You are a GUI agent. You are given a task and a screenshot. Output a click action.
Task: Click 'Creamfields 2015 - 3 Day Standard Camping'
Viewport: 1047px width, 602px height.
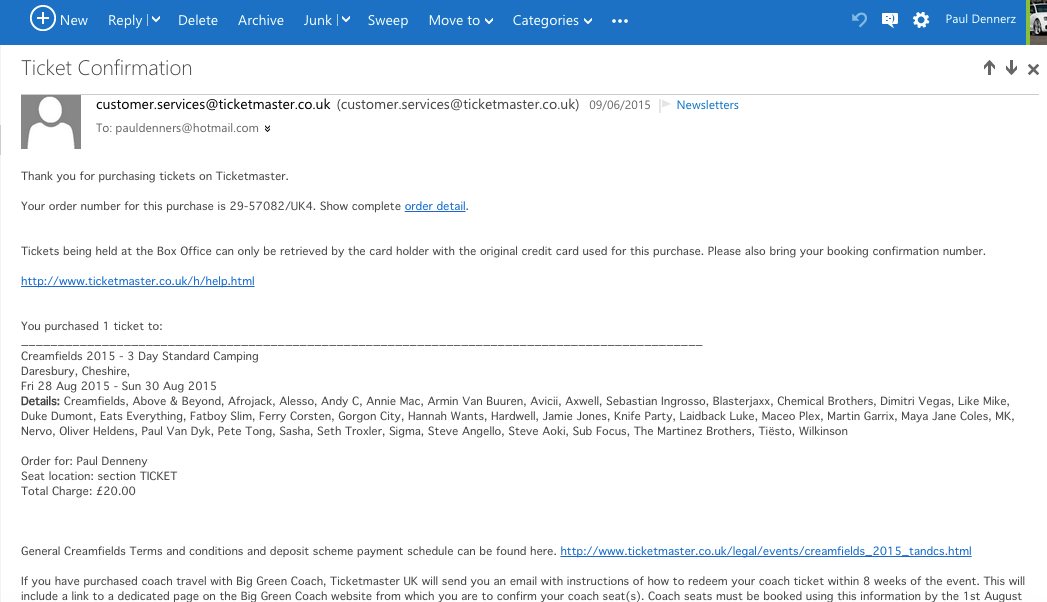click(x=140, y=356)
